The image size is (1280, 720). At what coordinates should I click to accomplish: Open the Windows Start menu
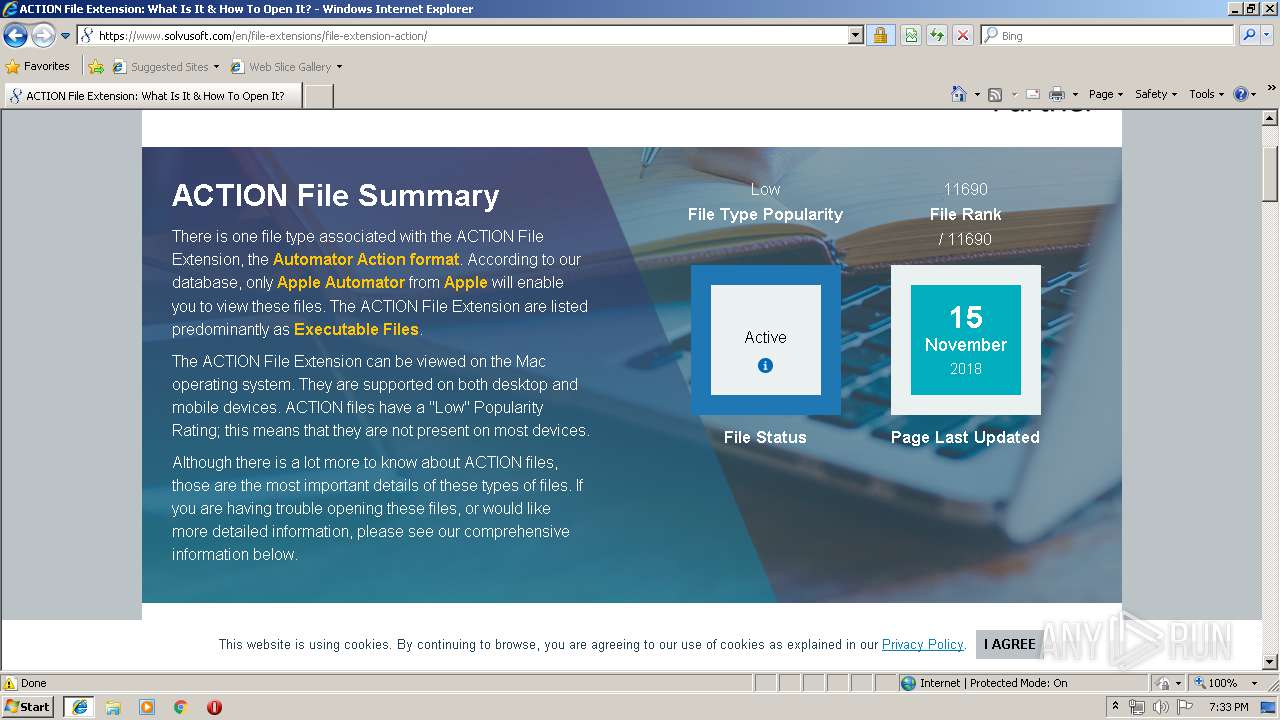pos(27,706)
